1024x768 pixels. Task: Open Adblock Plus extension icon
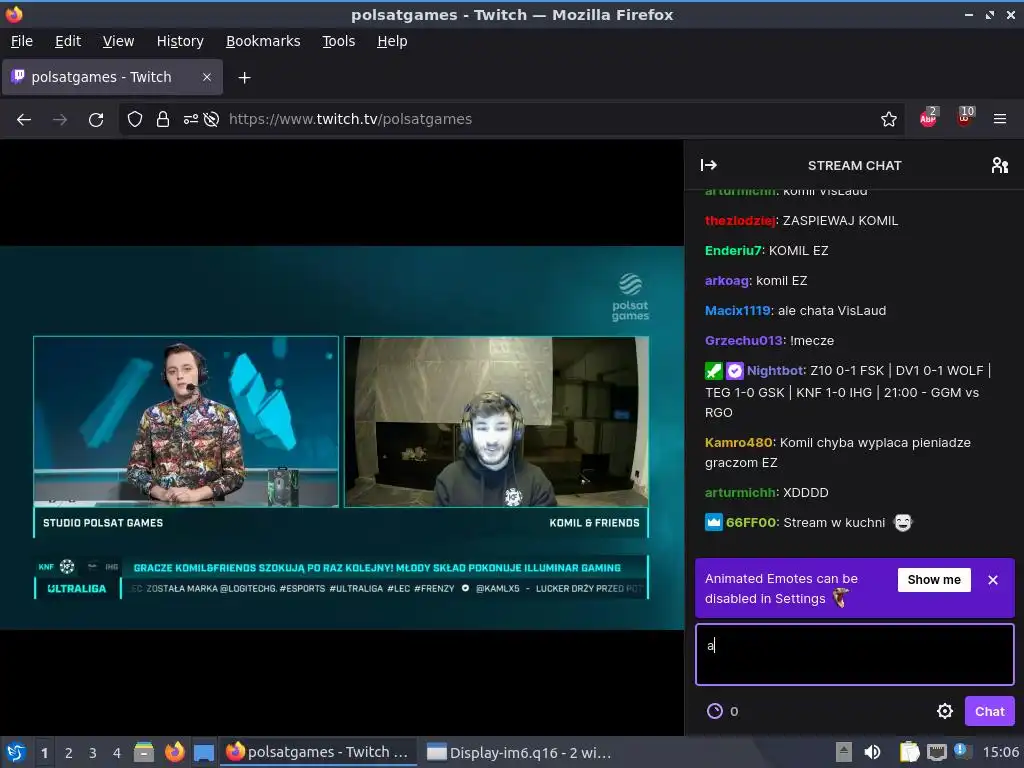pos(928,118)
